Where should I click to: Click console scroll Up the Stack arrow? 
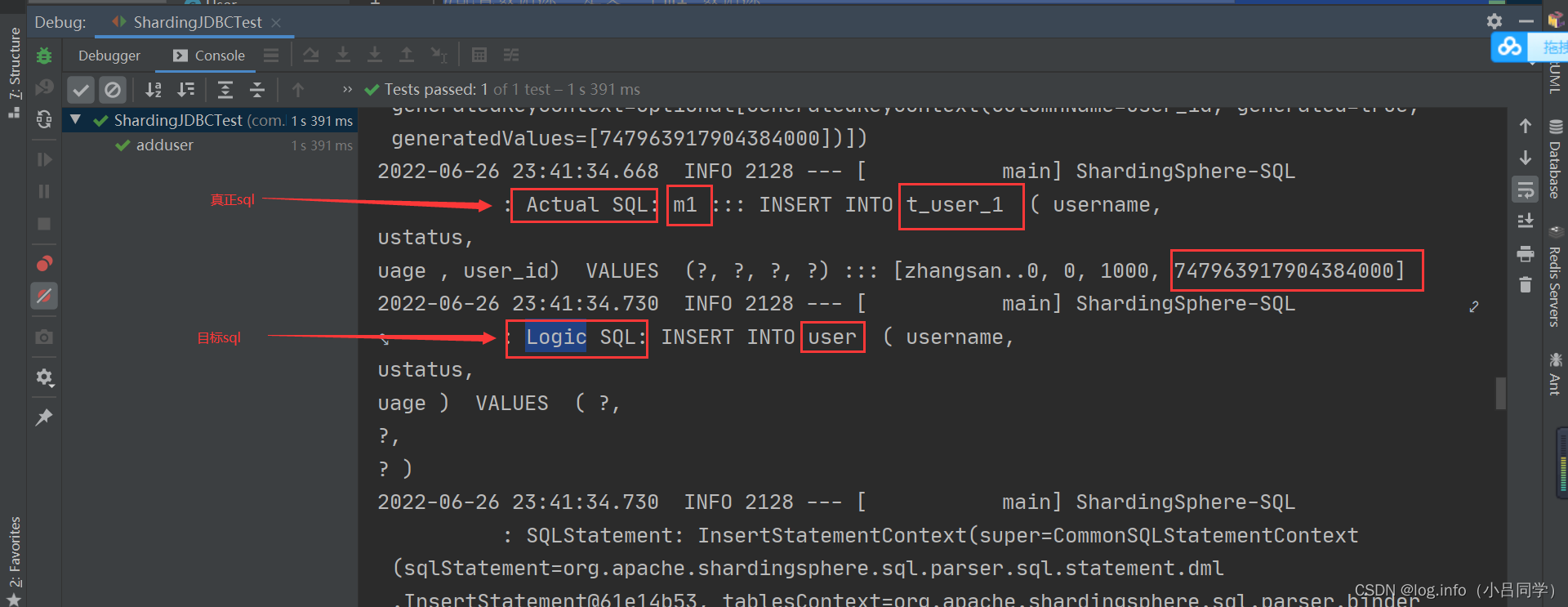pyautogui.click(x=1526, y=126)
